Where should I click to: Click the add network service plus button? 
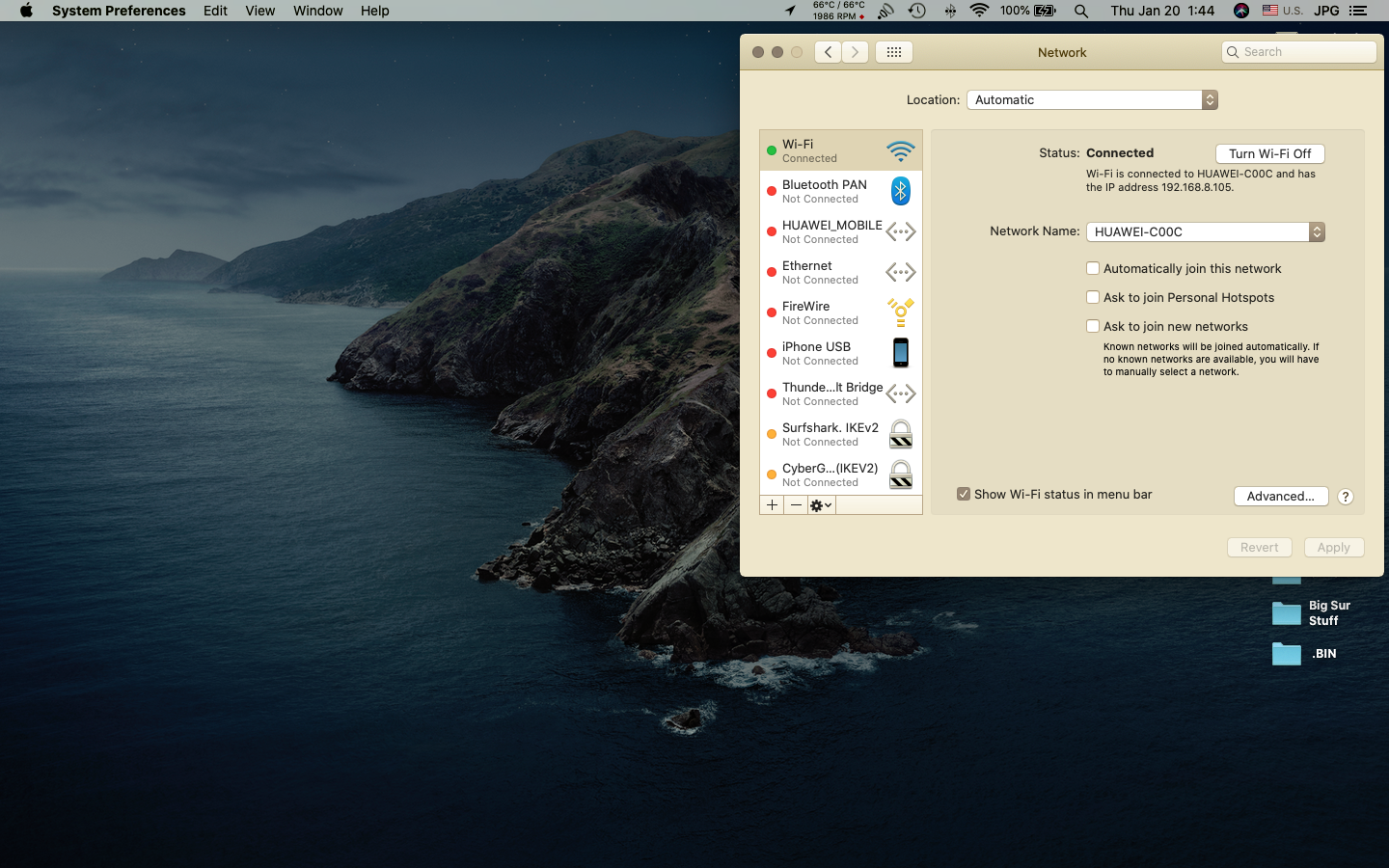772,505
